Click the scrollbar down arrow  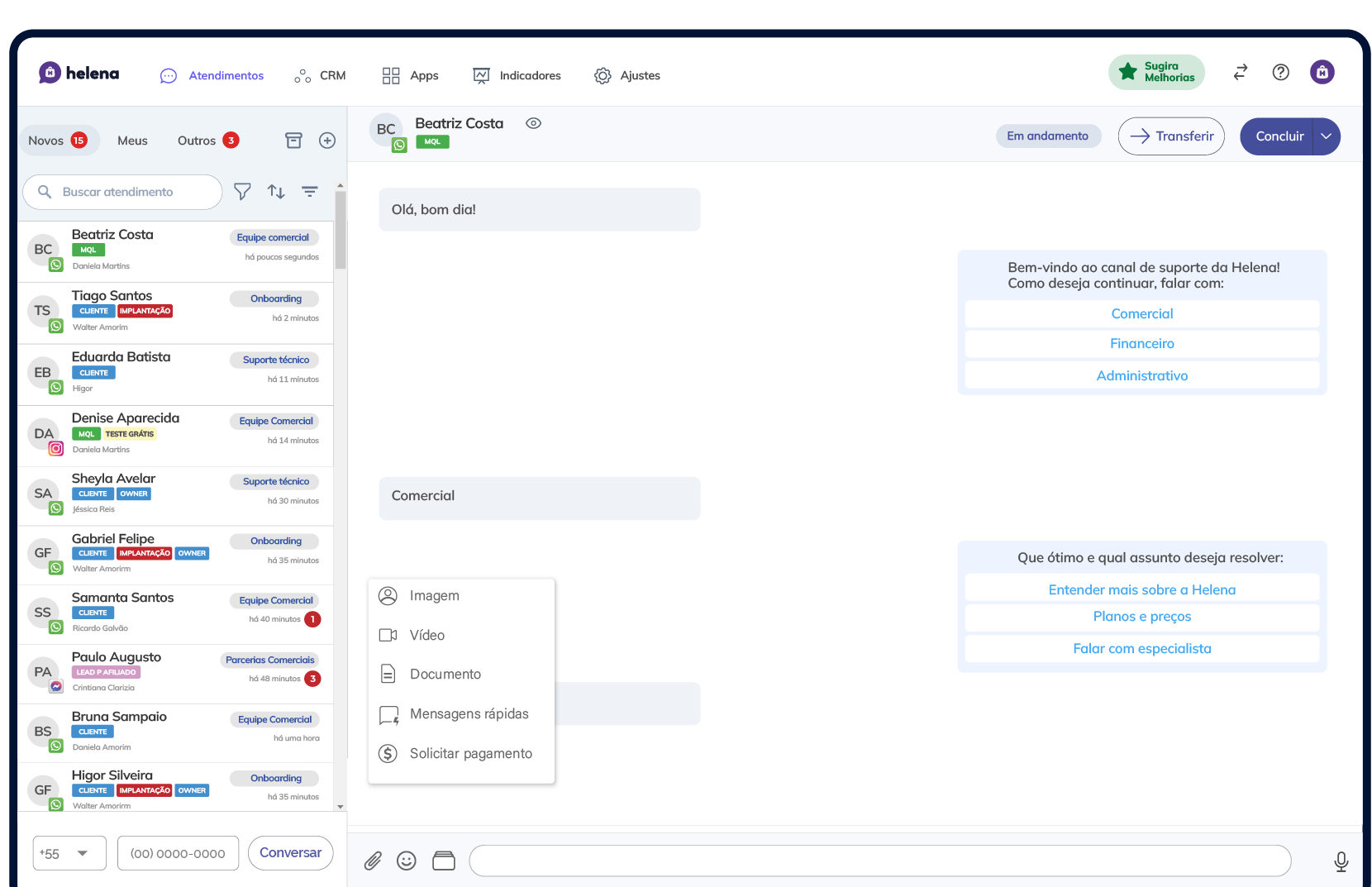tap(341, 806)
